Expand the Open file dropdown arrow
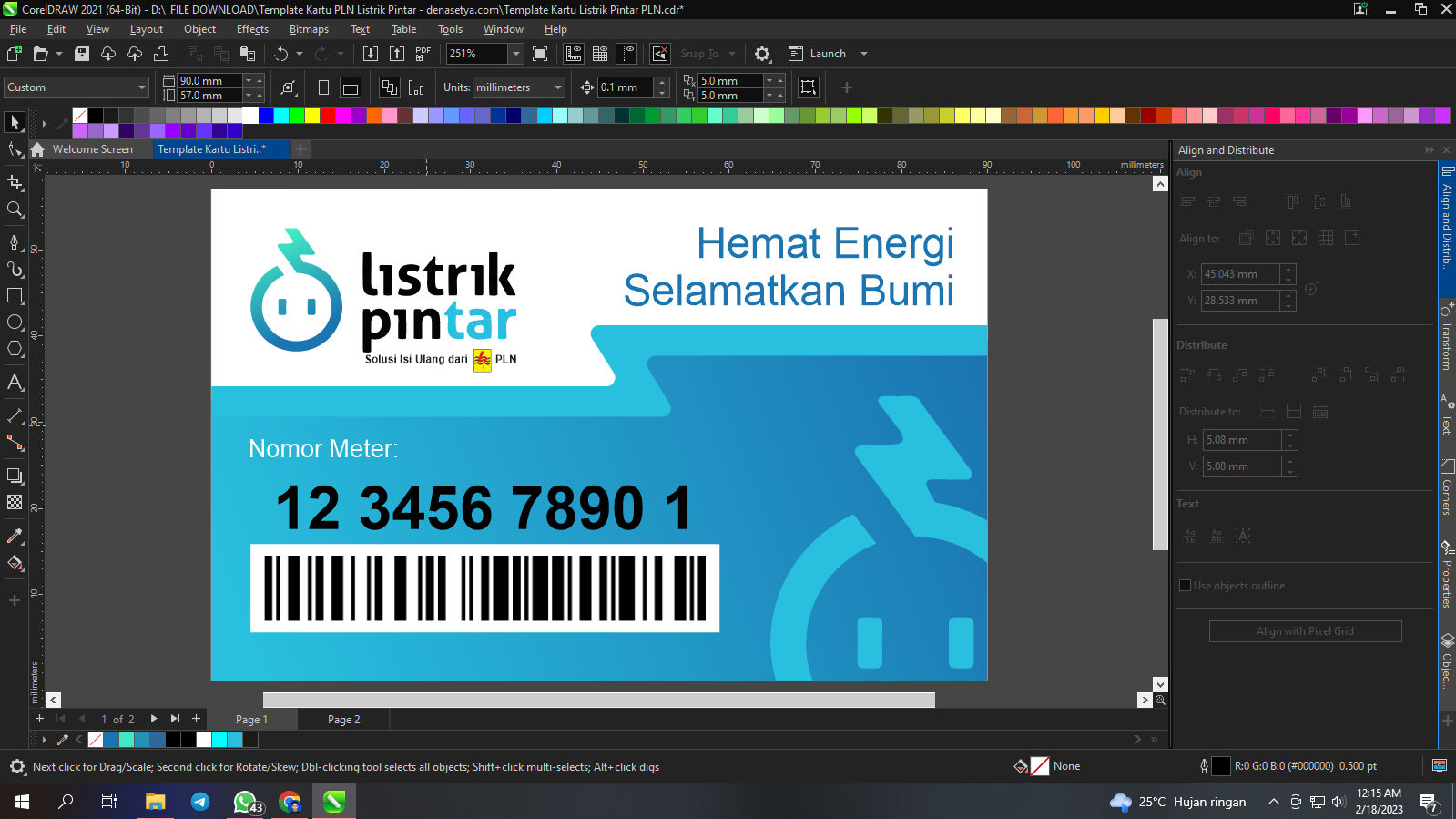Screen dimensions: 1456x819 coord(59,54)
